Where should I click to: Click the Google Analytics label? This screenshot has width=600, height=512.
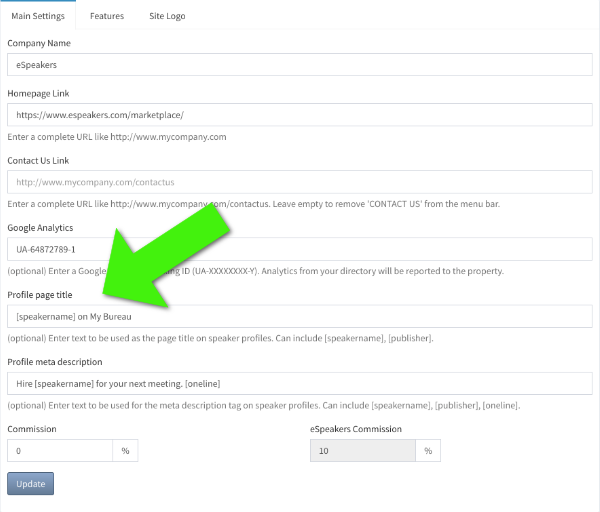coord(40,228)
